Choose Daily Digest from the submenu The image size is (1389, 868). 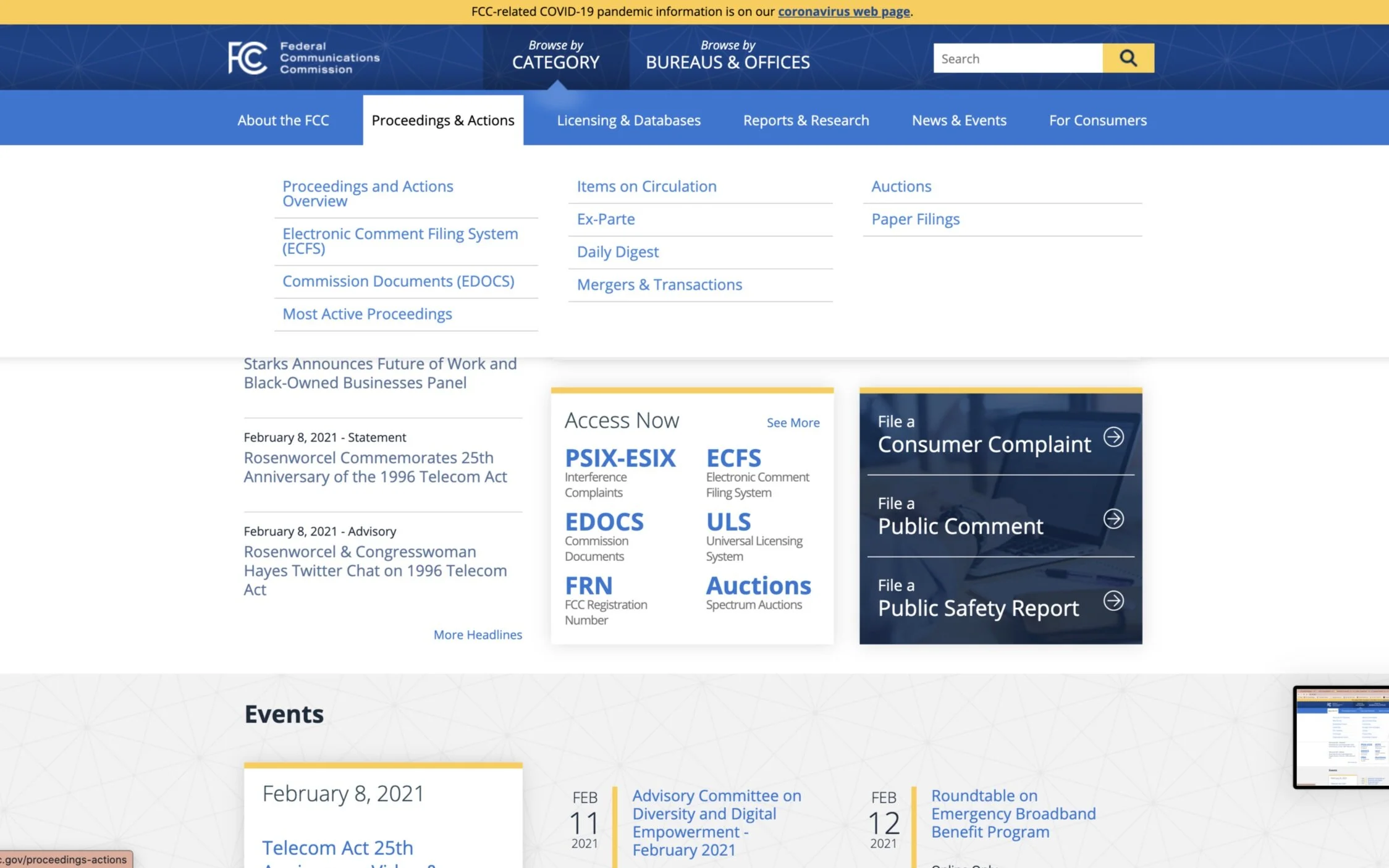point(617,252)
